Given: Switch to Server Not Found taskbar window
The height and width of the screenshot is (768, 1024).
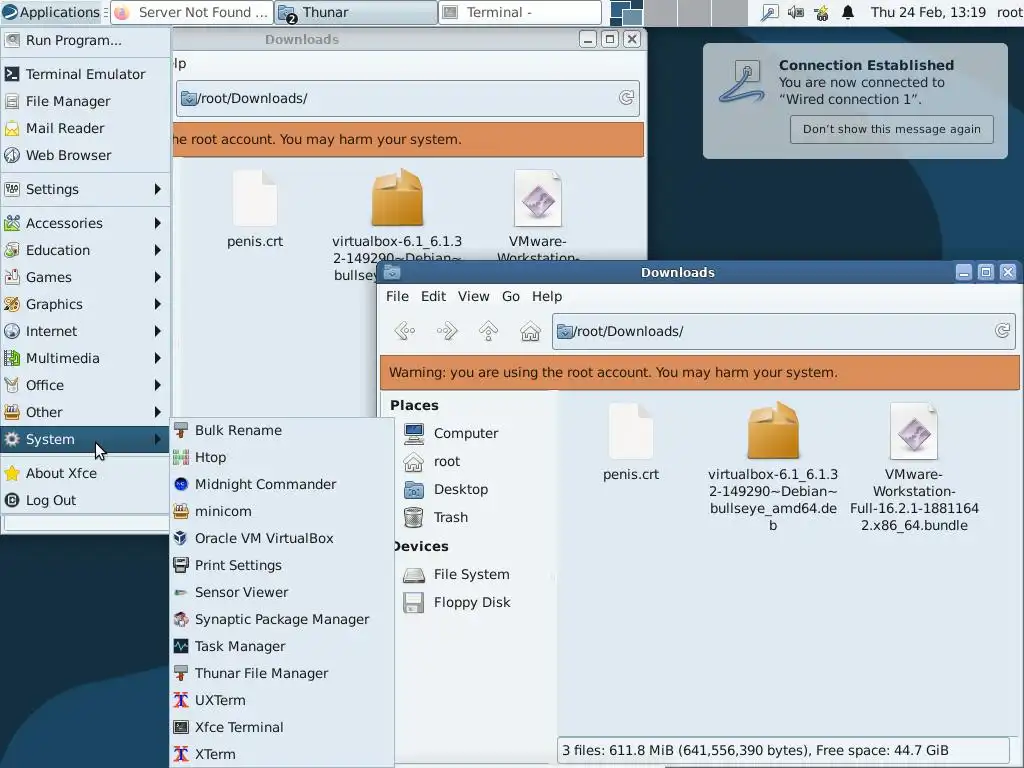Looking at the screenshot, I should click(192, 12).
